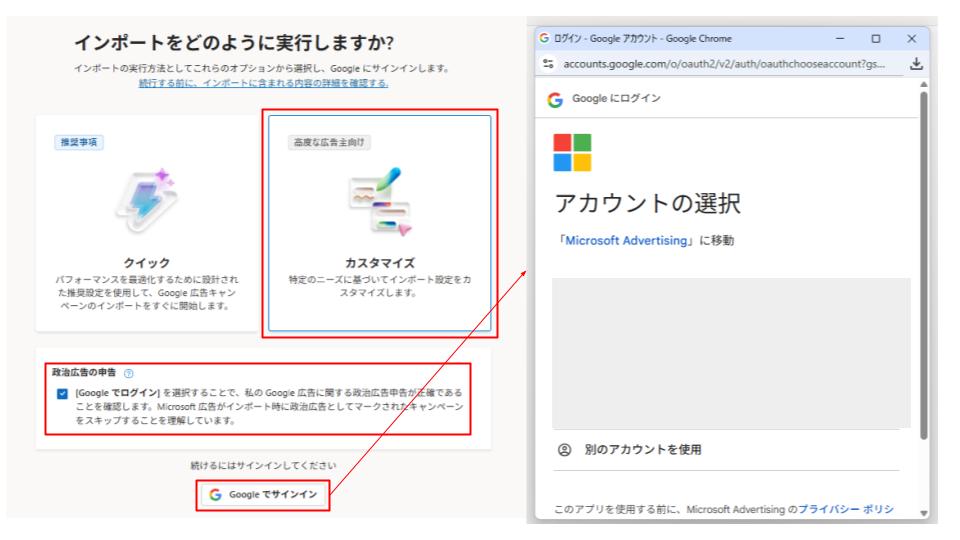Click the Microsoft four-color logo
Viewport: 960px width, 540px height.
coord(572,153)
